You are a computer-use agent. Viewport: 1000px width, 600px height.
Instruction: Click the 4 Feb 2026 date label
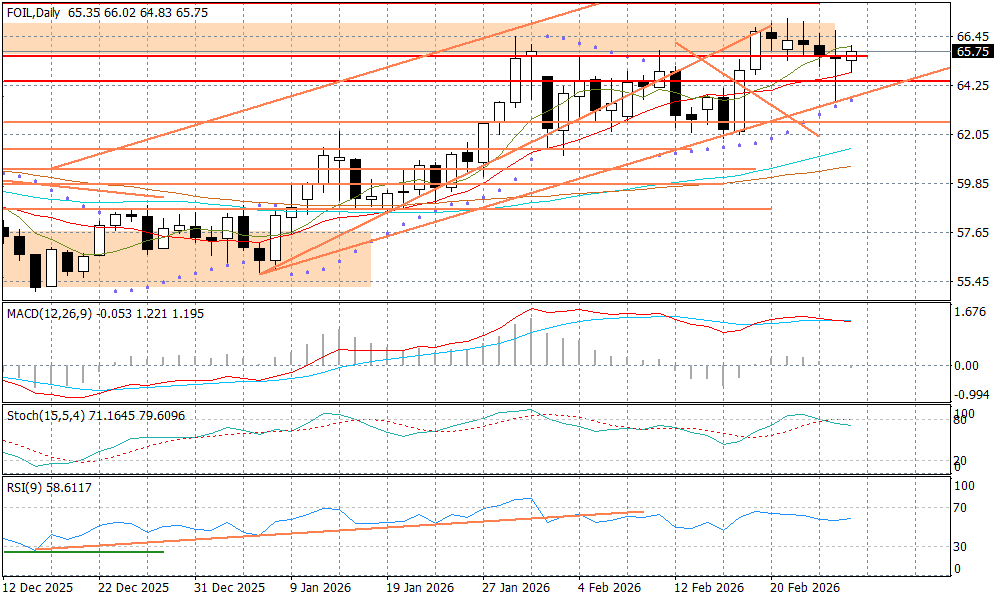click(610, 588)
